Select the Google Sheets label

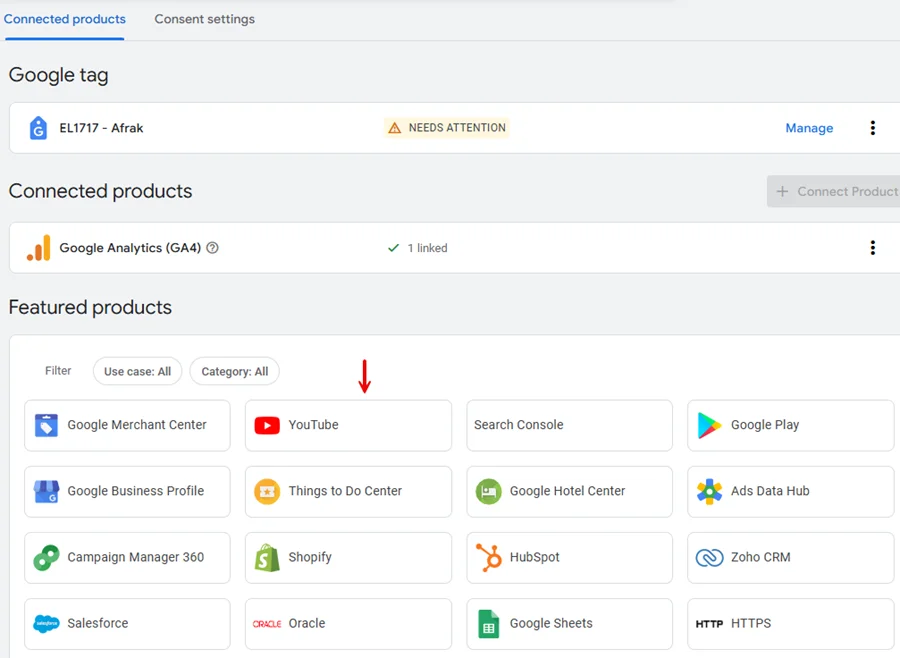coord(551,623)
